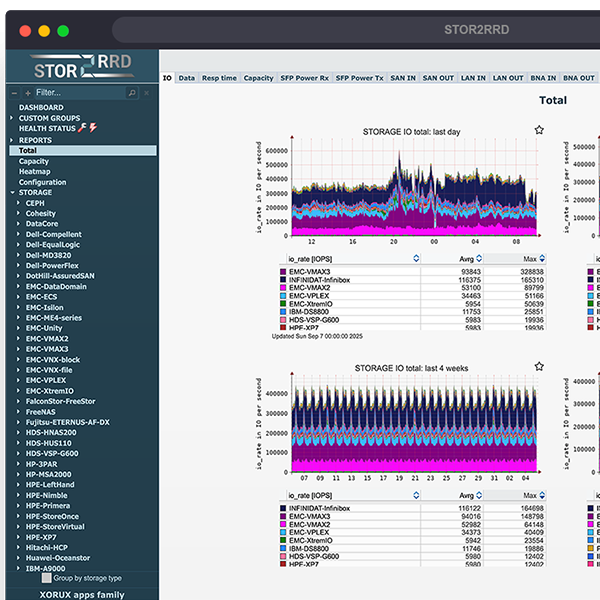600x600 pixels.
Task: Star the last day IO graph
Action: [x=539, y=130]
